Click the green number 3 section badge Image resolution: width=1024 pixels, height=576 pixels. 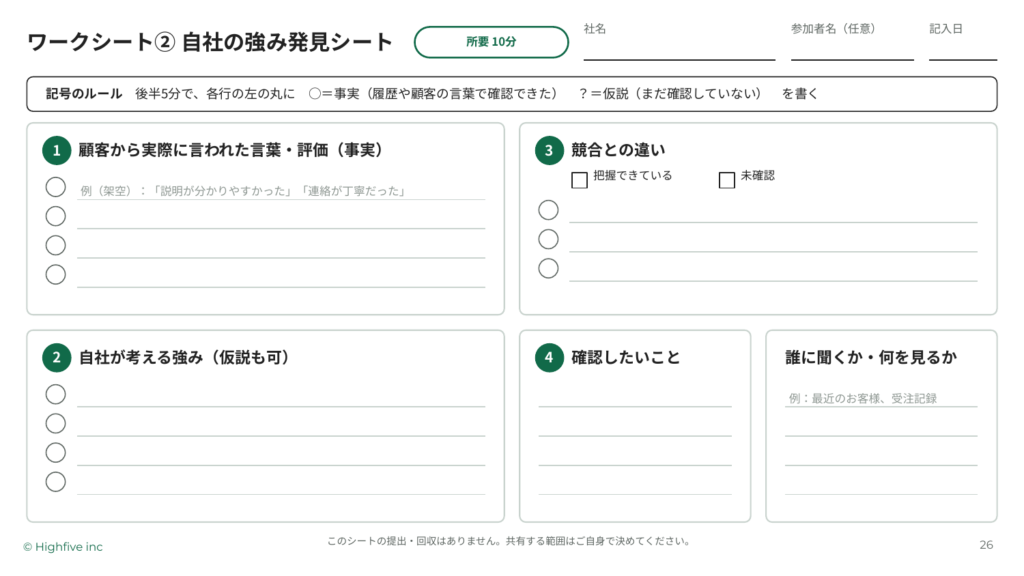pyautogui.click(x=549, y=150)
